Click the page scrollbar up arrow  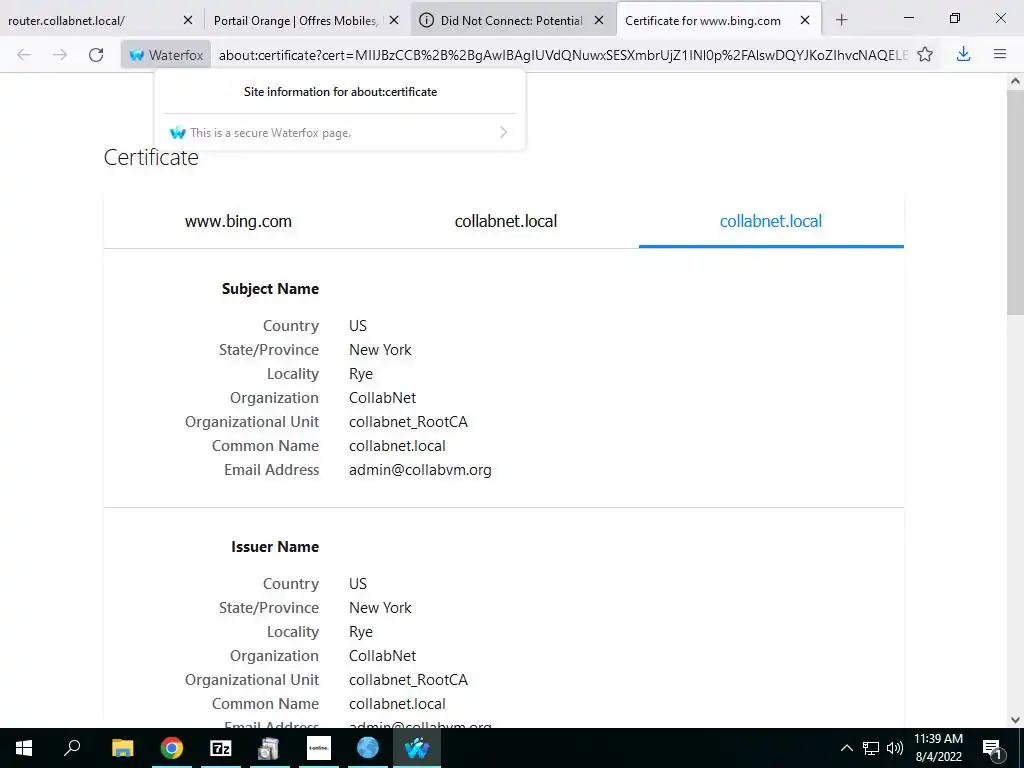click(1015, 82)
